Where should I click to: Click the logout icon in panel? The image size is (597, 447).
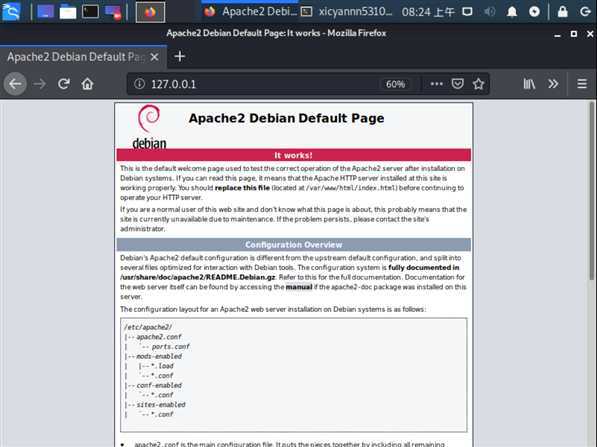(x=585, y=12)
